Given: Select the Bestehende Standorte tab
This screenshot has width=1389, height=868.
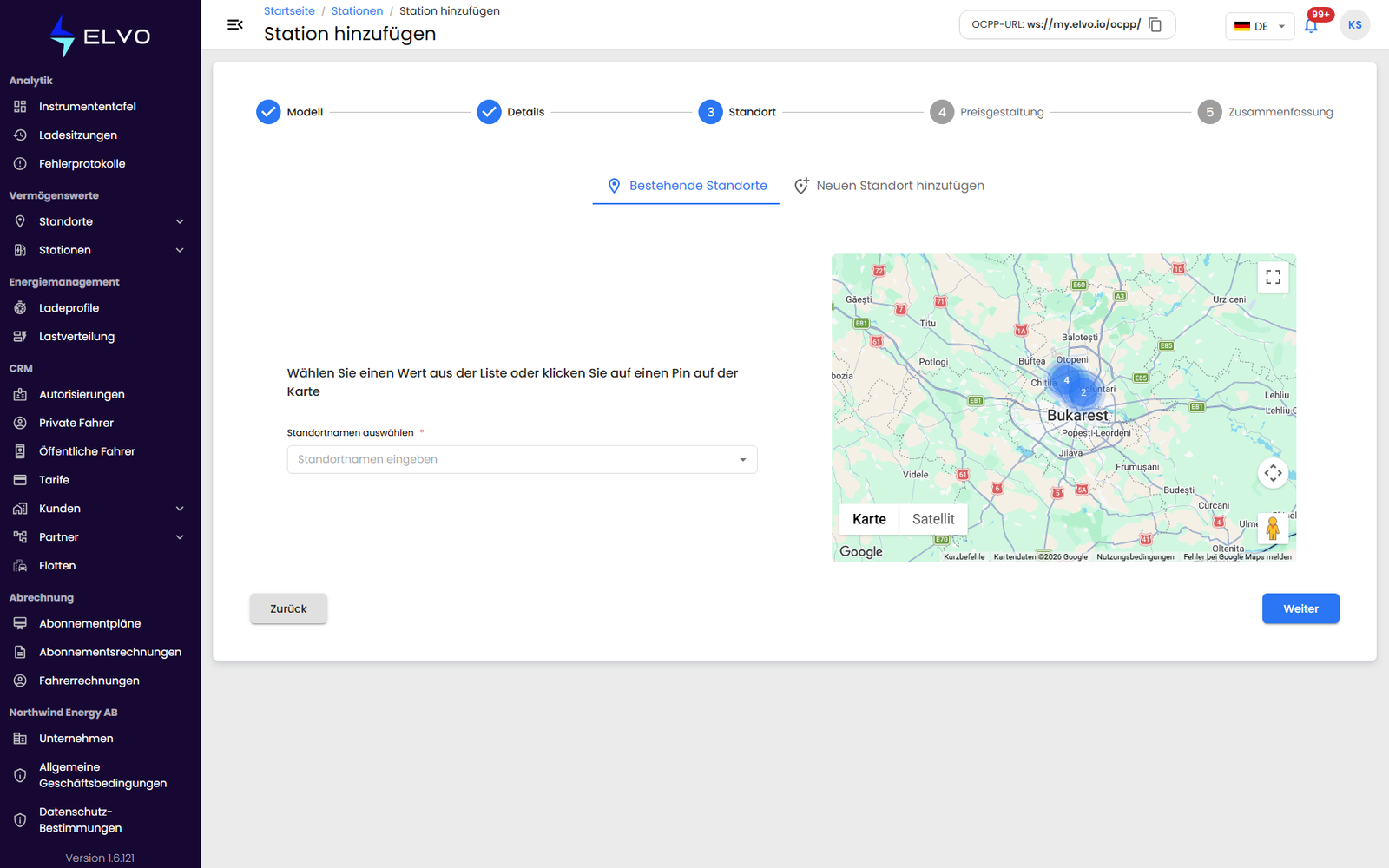Looking at the screenshot, I should click(686, 186).
